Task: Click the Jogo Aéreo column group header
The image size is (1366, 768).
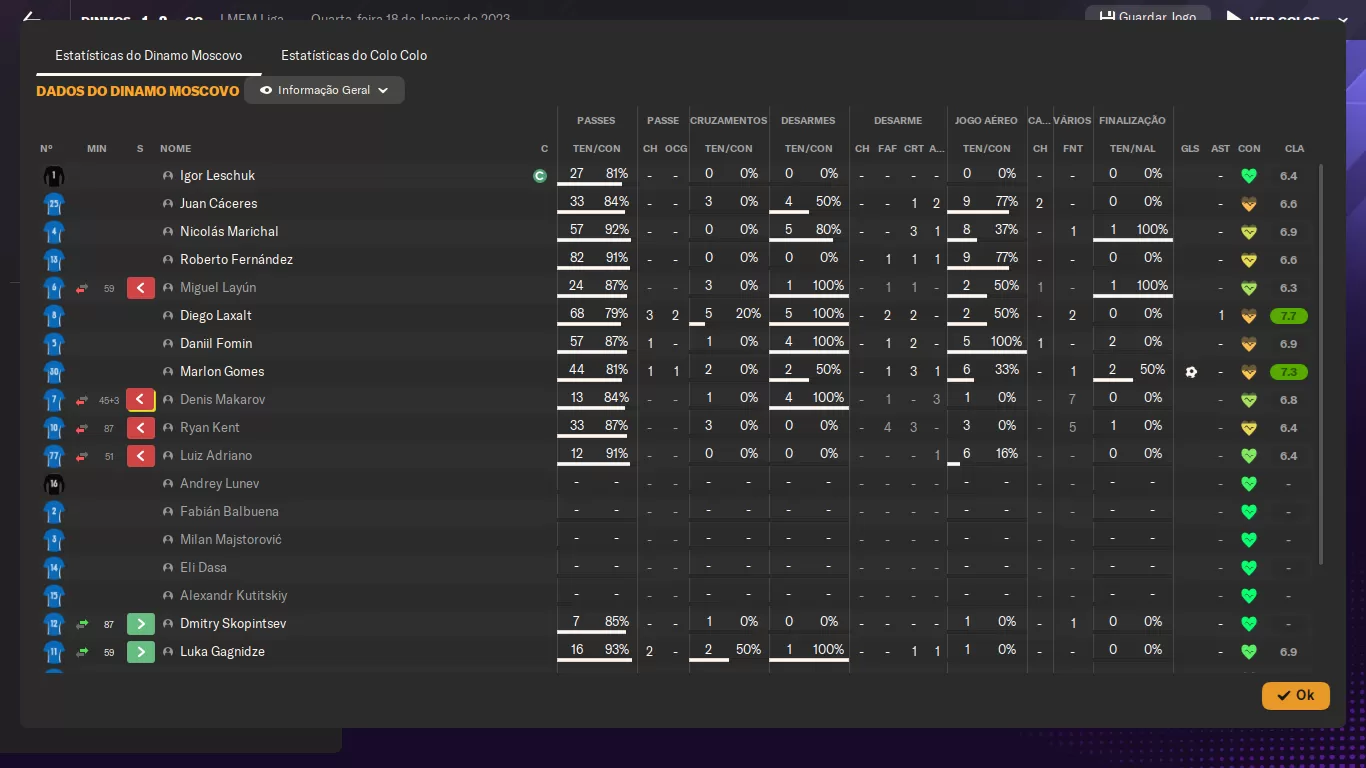Action: (986, 121)
